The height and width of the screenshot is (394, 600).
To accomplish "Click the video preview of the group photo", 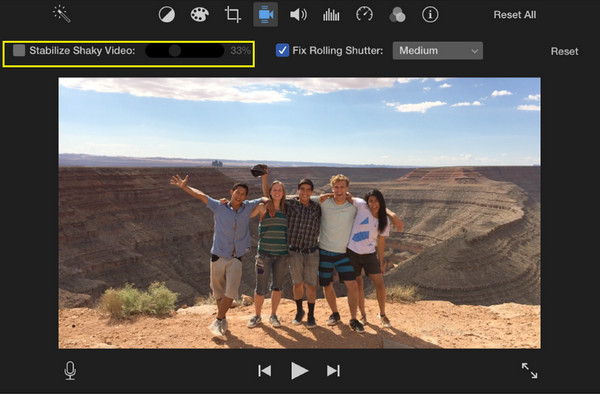I will point(299,213).
